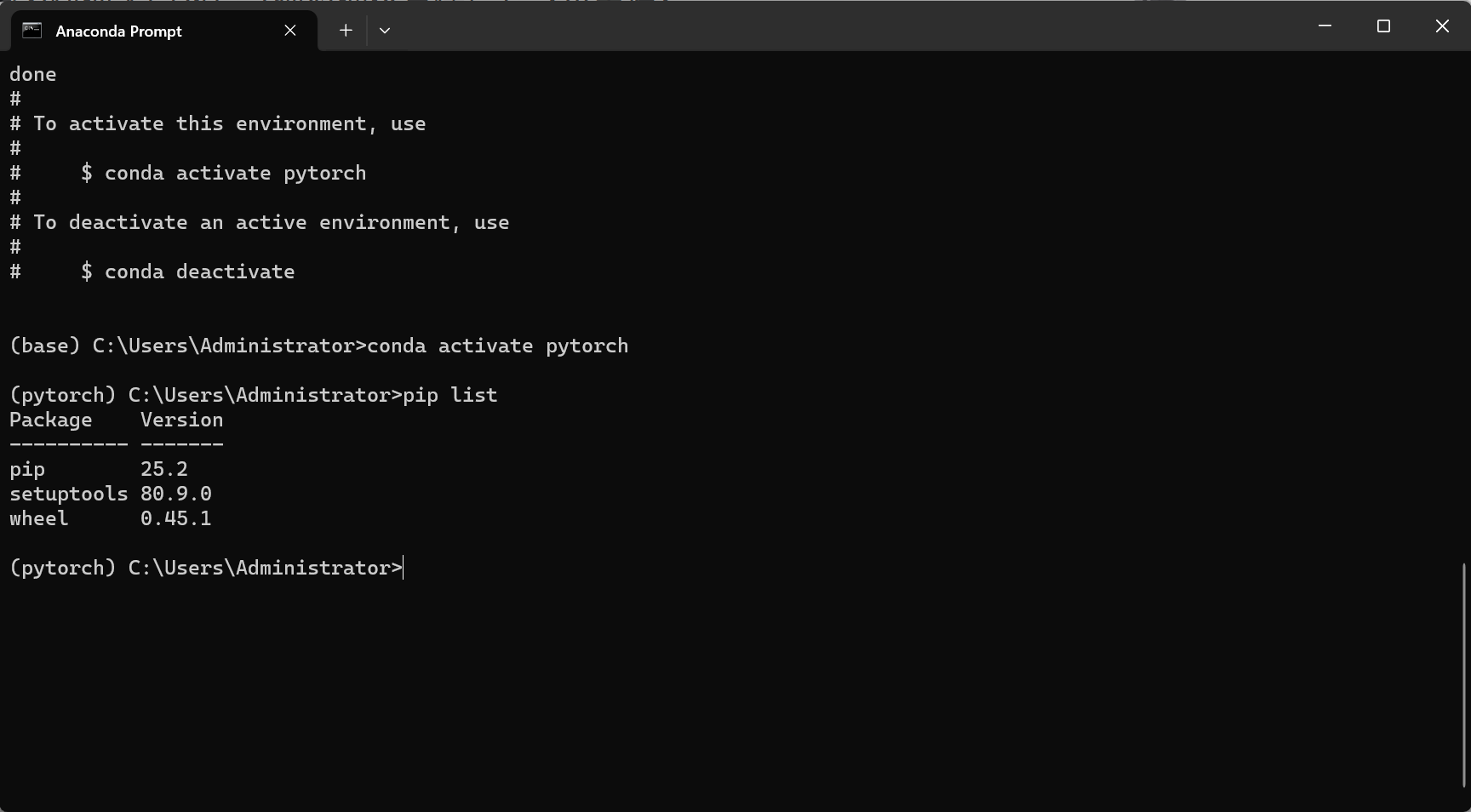The height and width of the screenshot is (812, 1471).
Task: Click the 'Version' column header
Action: (182, 420)
